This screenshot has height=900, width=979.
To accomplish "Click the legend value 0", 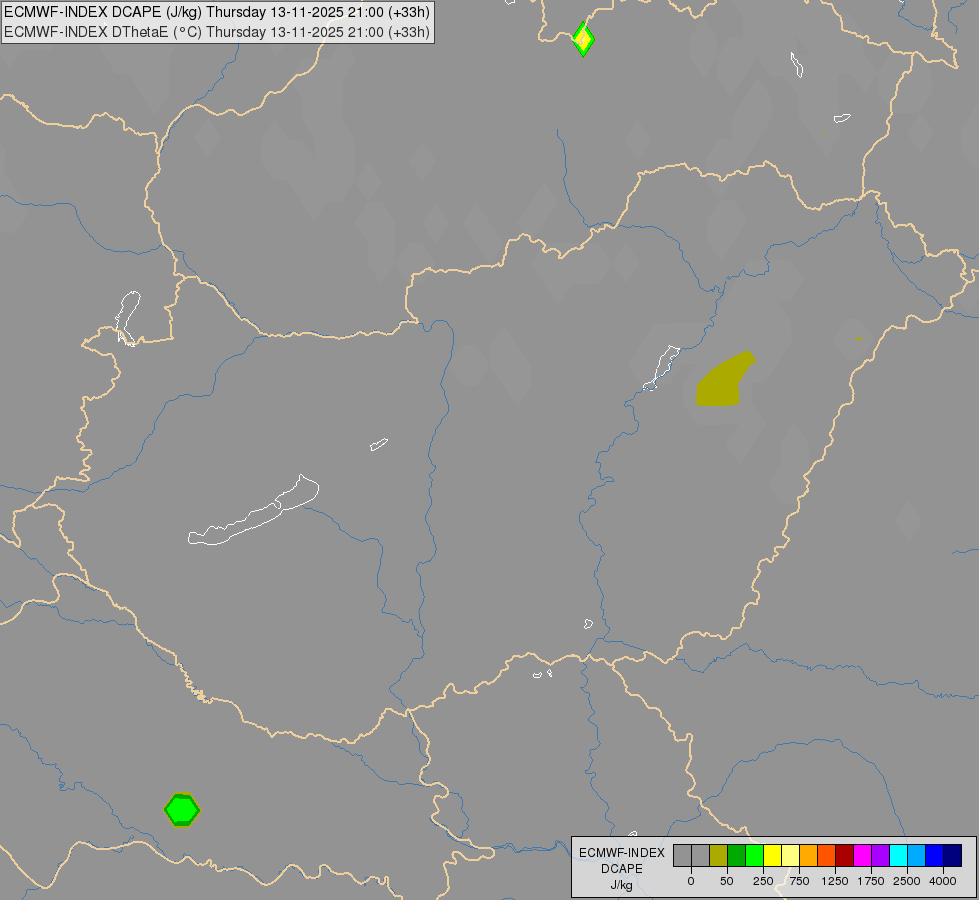I will click(x=691, y=881).
